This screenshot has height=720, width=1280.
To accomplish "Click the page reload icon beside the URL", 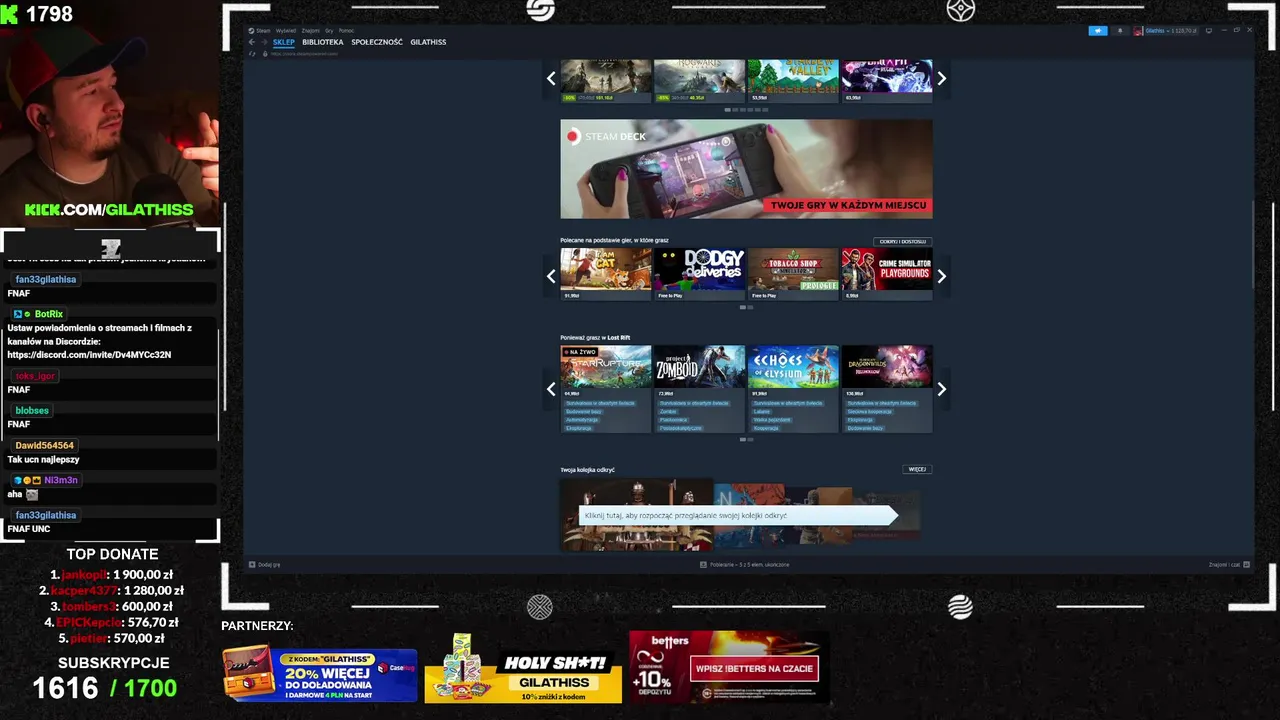I will (252, 53).
